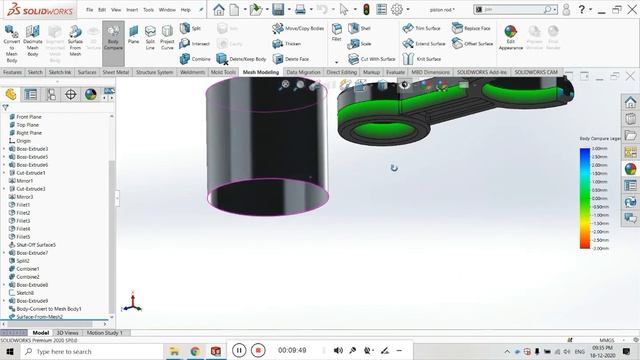Select the Split Line tool

click(150, 38)
